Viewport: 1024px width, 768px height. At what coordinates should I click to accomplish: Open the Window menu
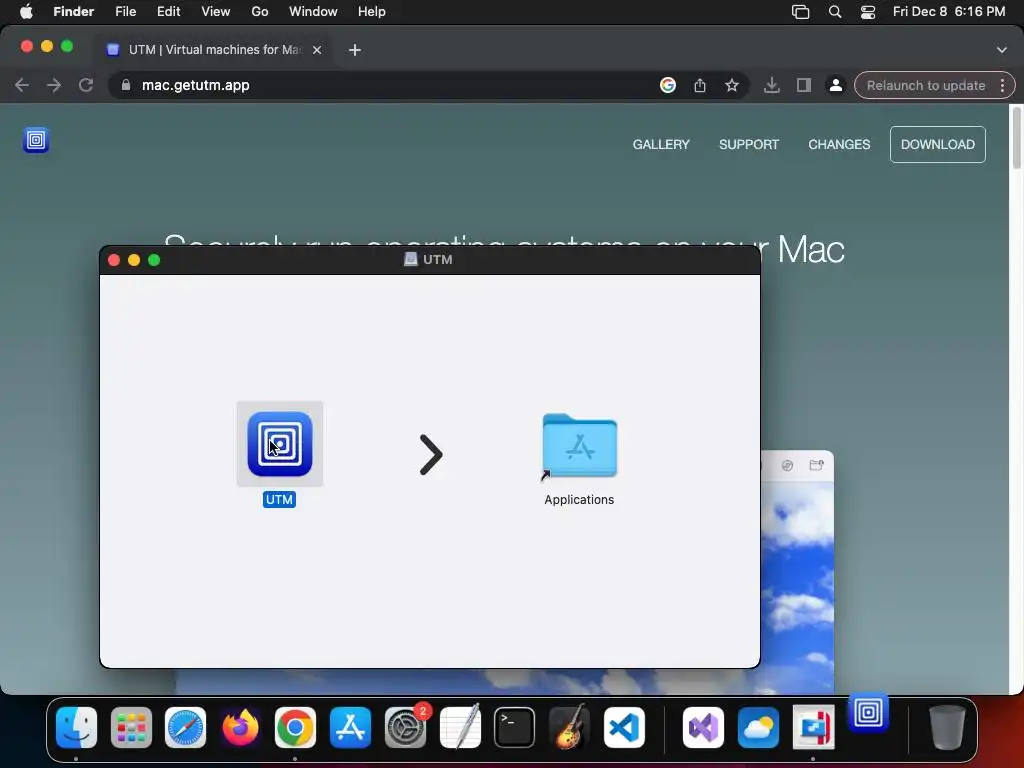point(313,12)
